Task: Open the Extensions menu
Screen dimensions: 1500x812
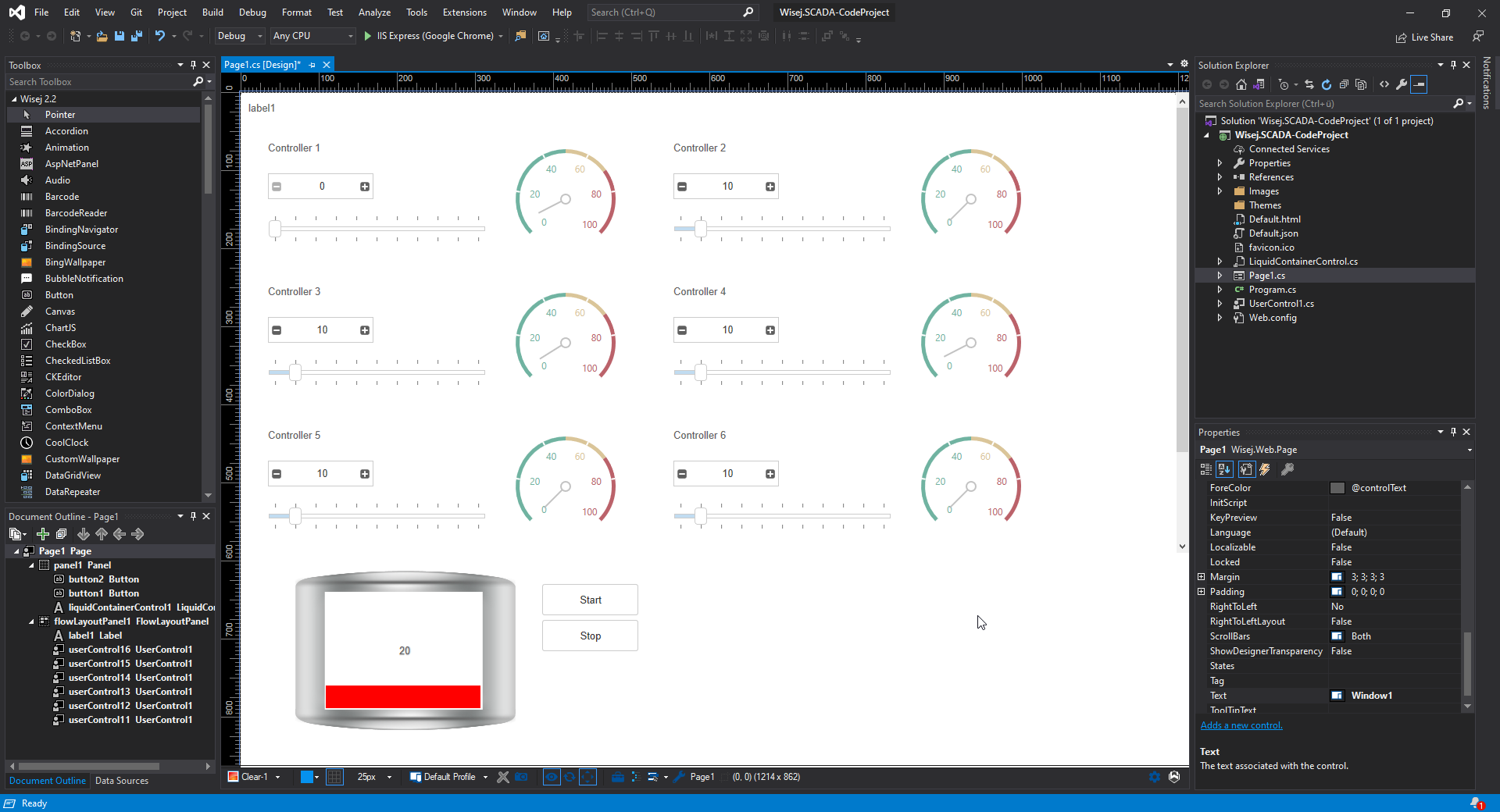Action: (464, 12)
